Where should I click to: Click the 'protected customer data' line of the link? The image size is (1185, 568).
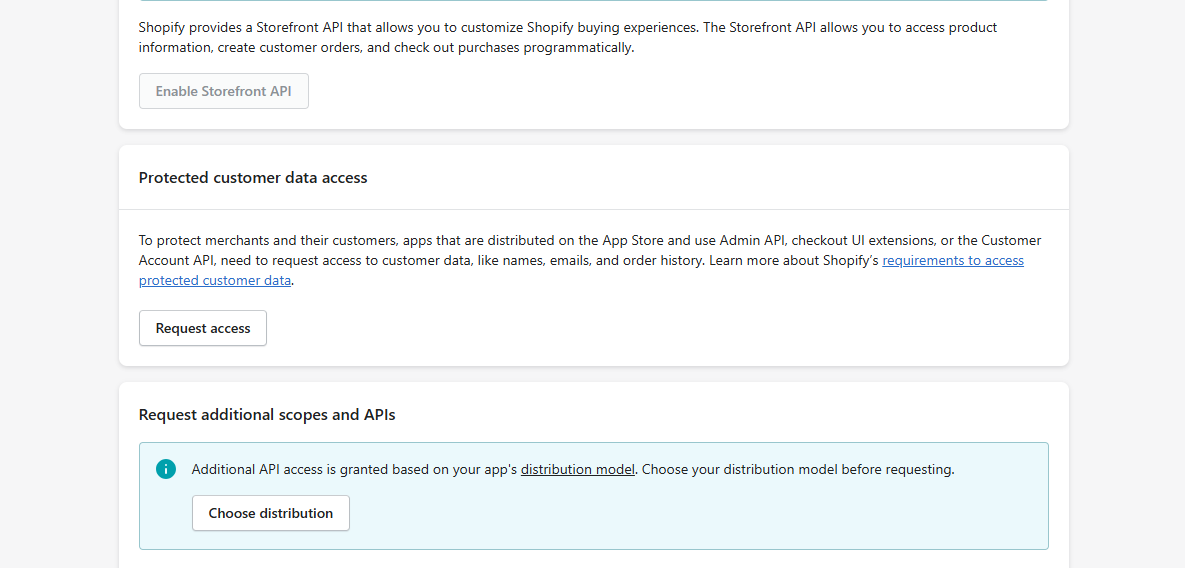215,280
